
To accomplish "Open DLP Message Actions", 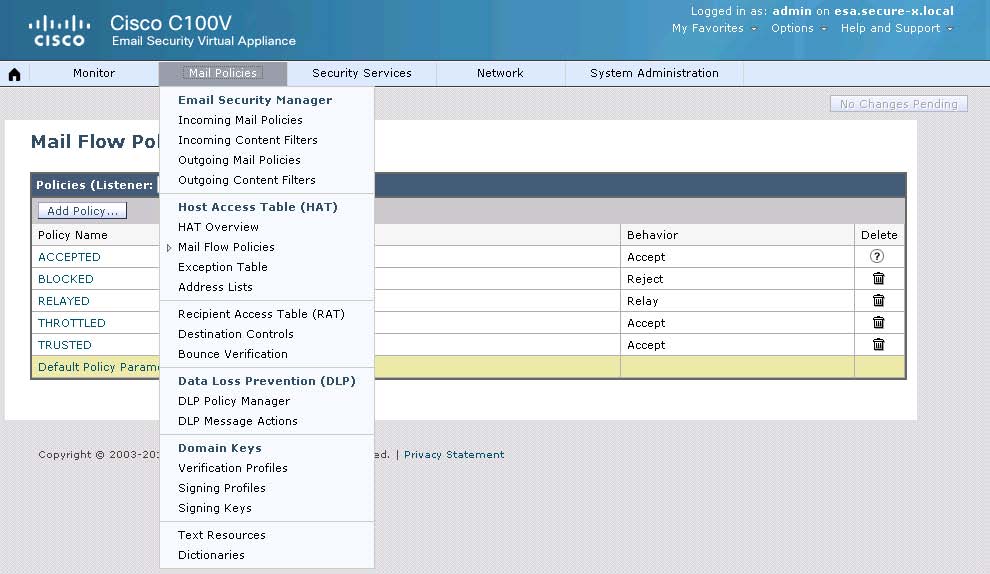I will pyautogui.click(x=237, y=421).
